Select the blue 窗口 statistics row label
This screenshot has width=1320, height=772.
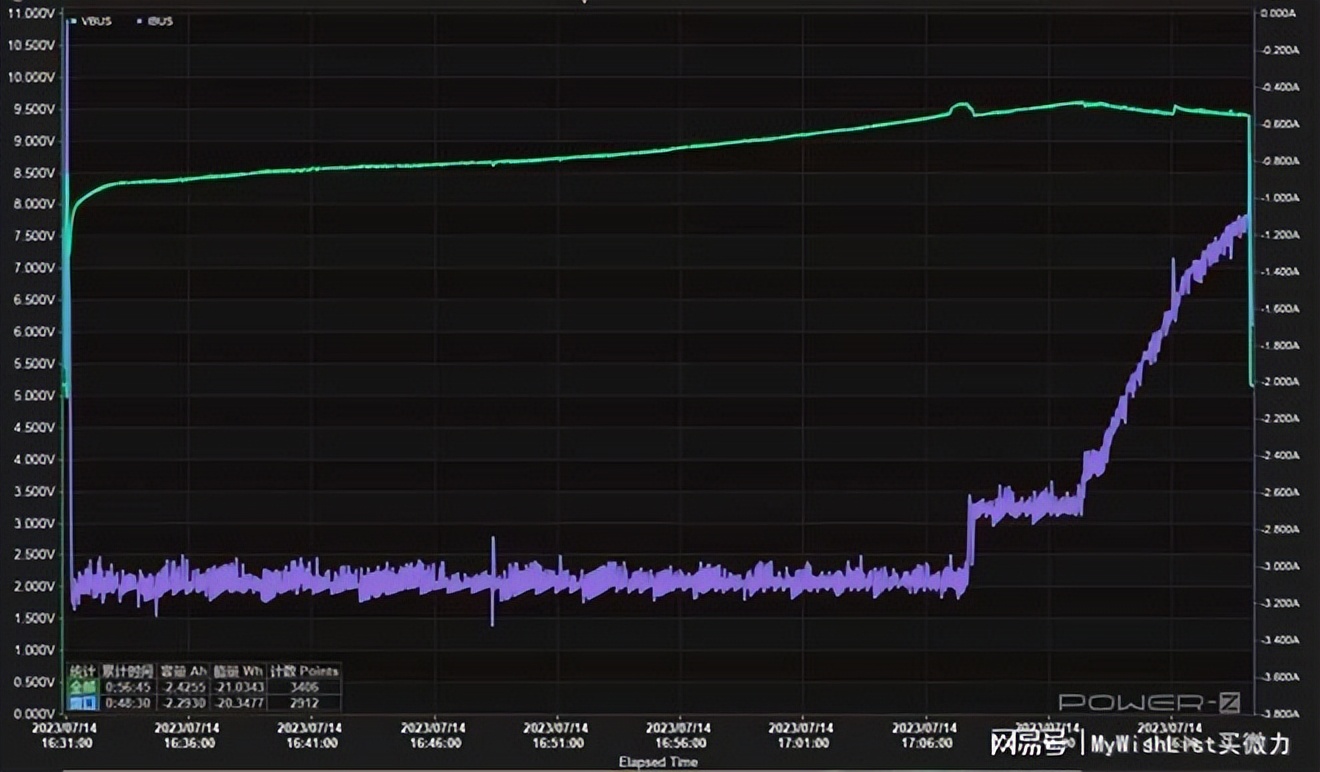click(81, 702)
